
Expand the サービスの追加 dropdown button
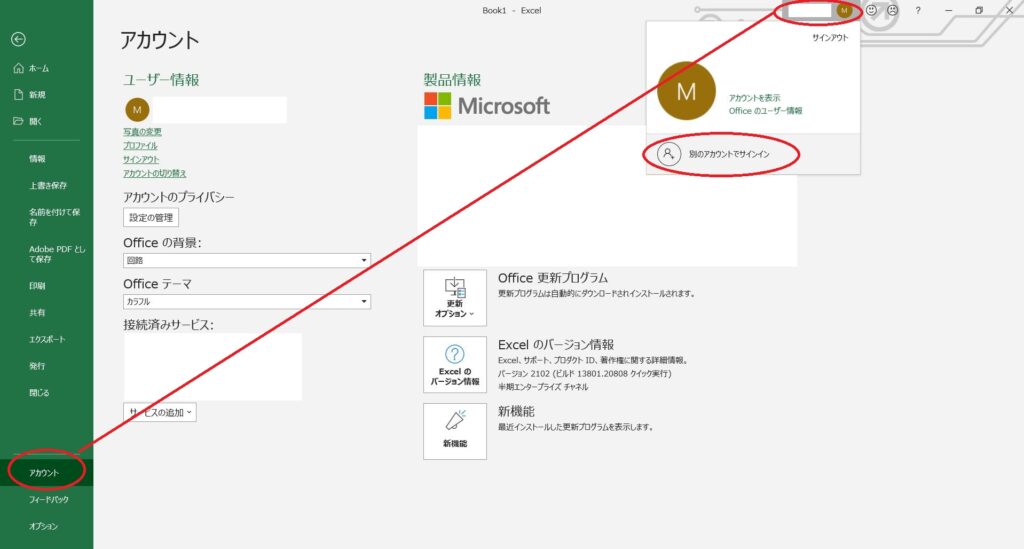(160, 413)
